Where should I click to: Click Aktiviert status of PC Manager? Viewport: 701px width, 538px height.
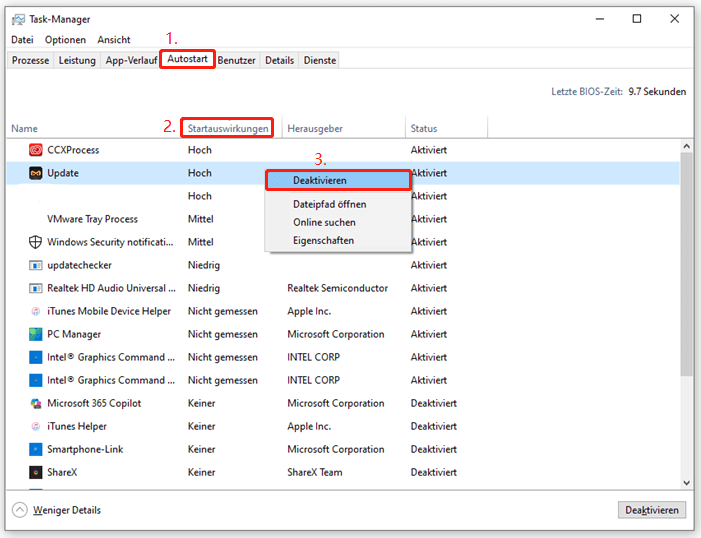[429, 334]
